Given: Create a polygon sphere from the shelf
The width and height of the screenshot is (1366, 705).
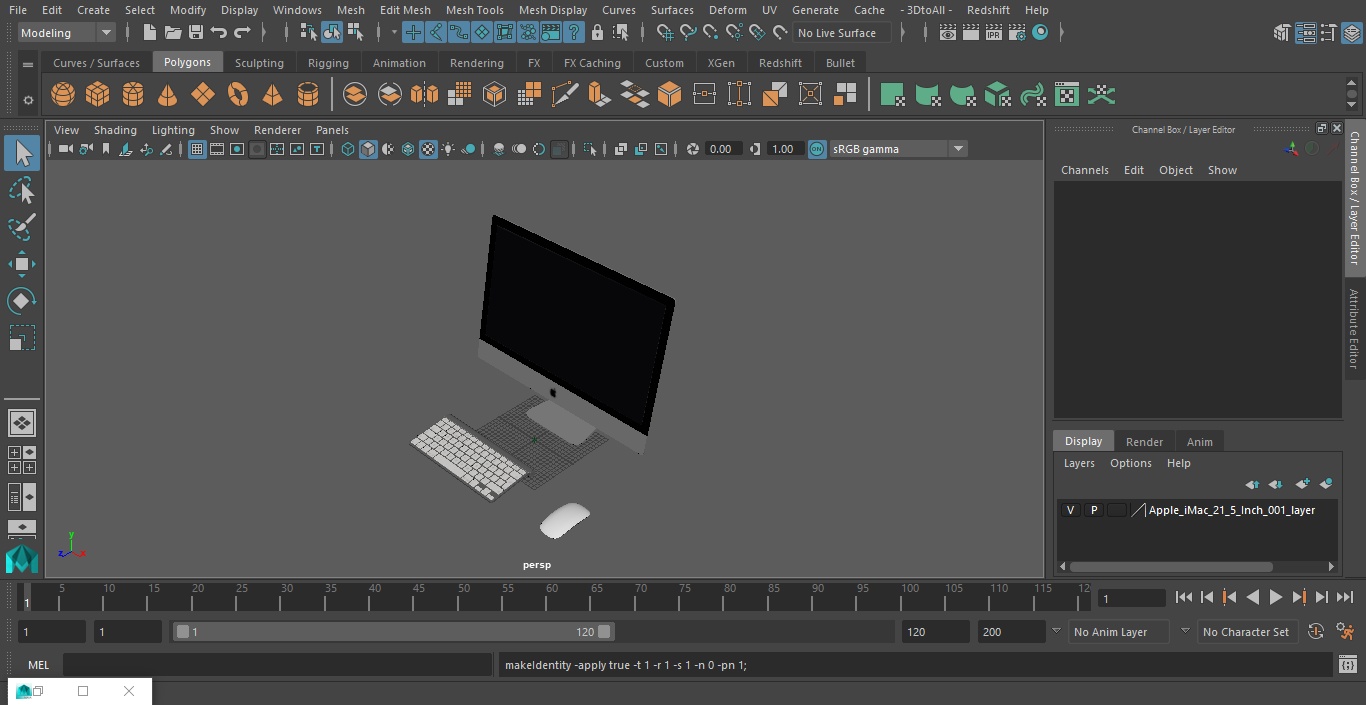Looking at the screenshot, I should point(63,95).
